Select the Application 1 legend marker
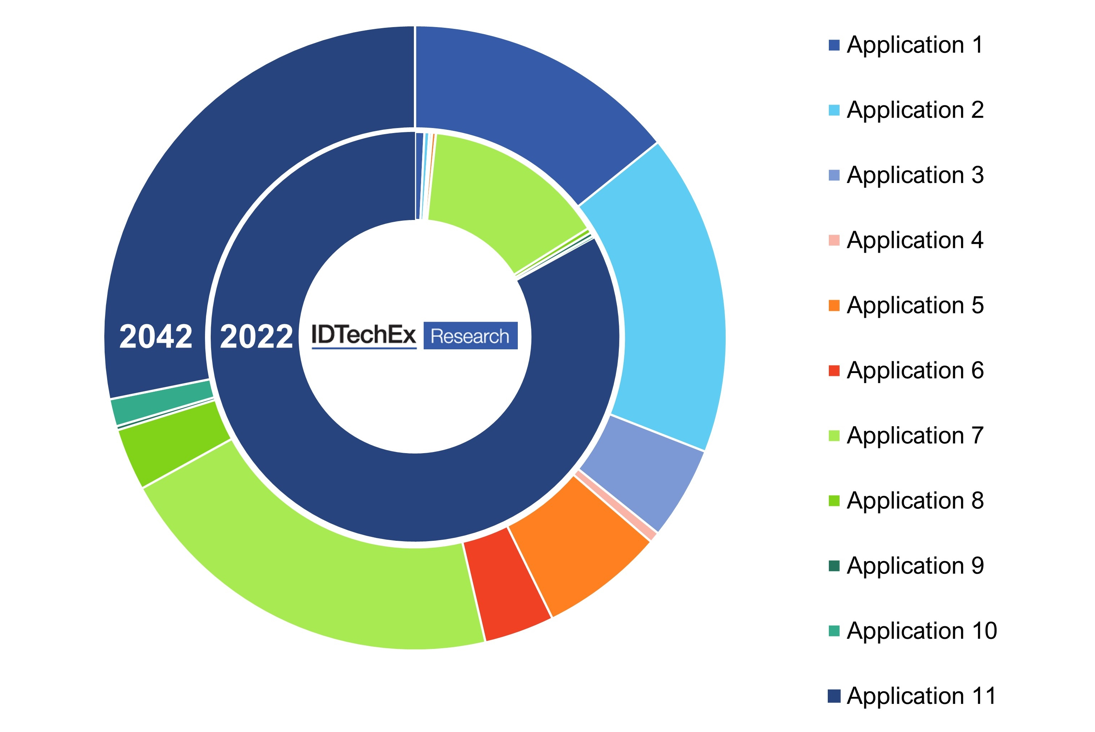 [x=835, y=44]
